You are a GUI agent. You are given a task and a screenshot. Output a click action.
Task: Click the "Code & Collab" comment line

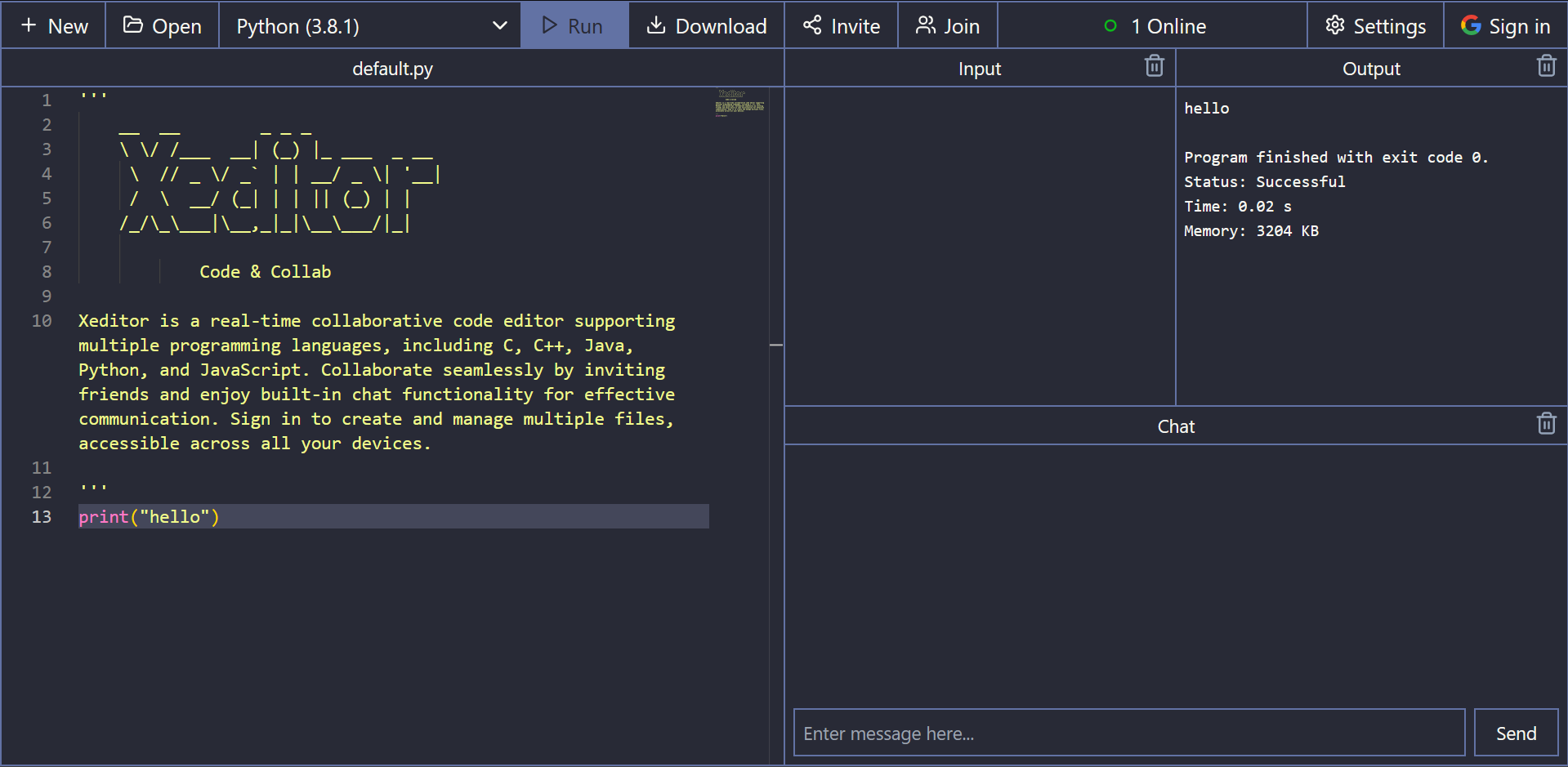(x=266, y=271)
